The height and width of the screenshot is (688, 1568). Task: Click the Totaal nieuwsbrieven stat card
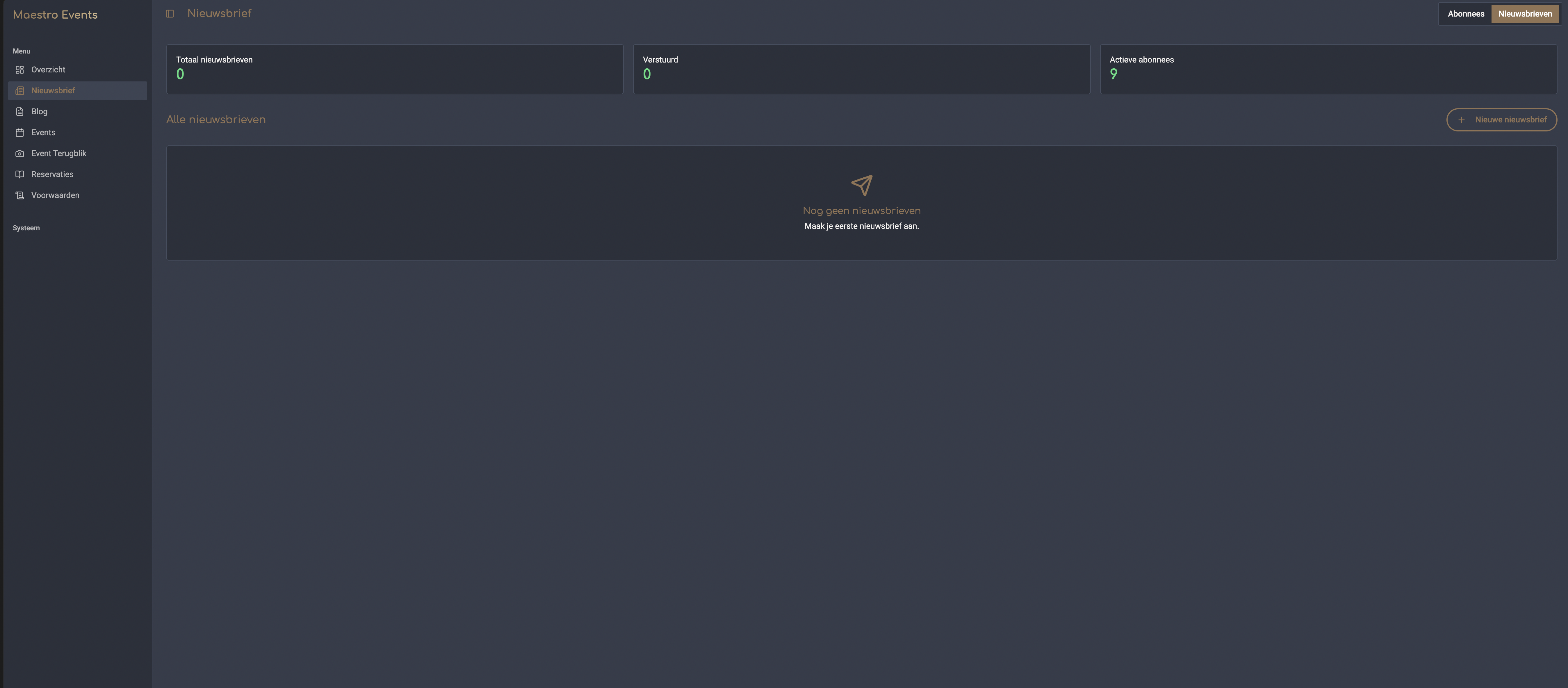394,69
